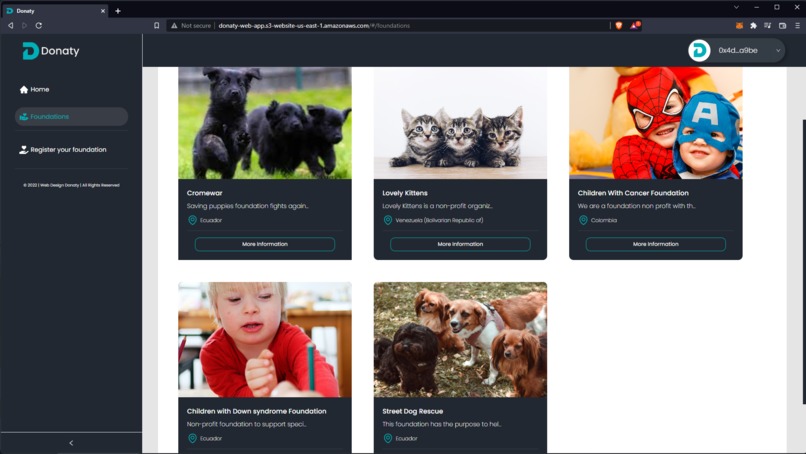Screen dimensions: 806x454
Task: Click the Cromewar card title
Action: click(x=205, y=193)
